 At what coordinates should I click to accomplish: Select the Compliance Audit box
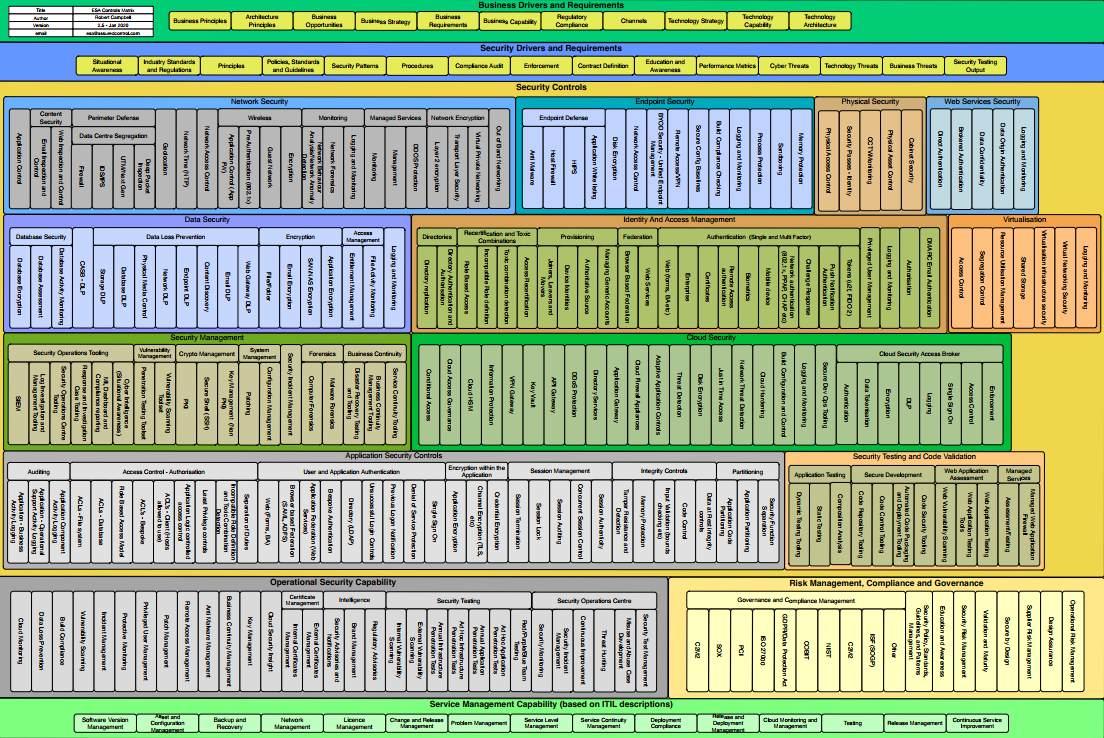pyautogui.click(x=479, y=66)
